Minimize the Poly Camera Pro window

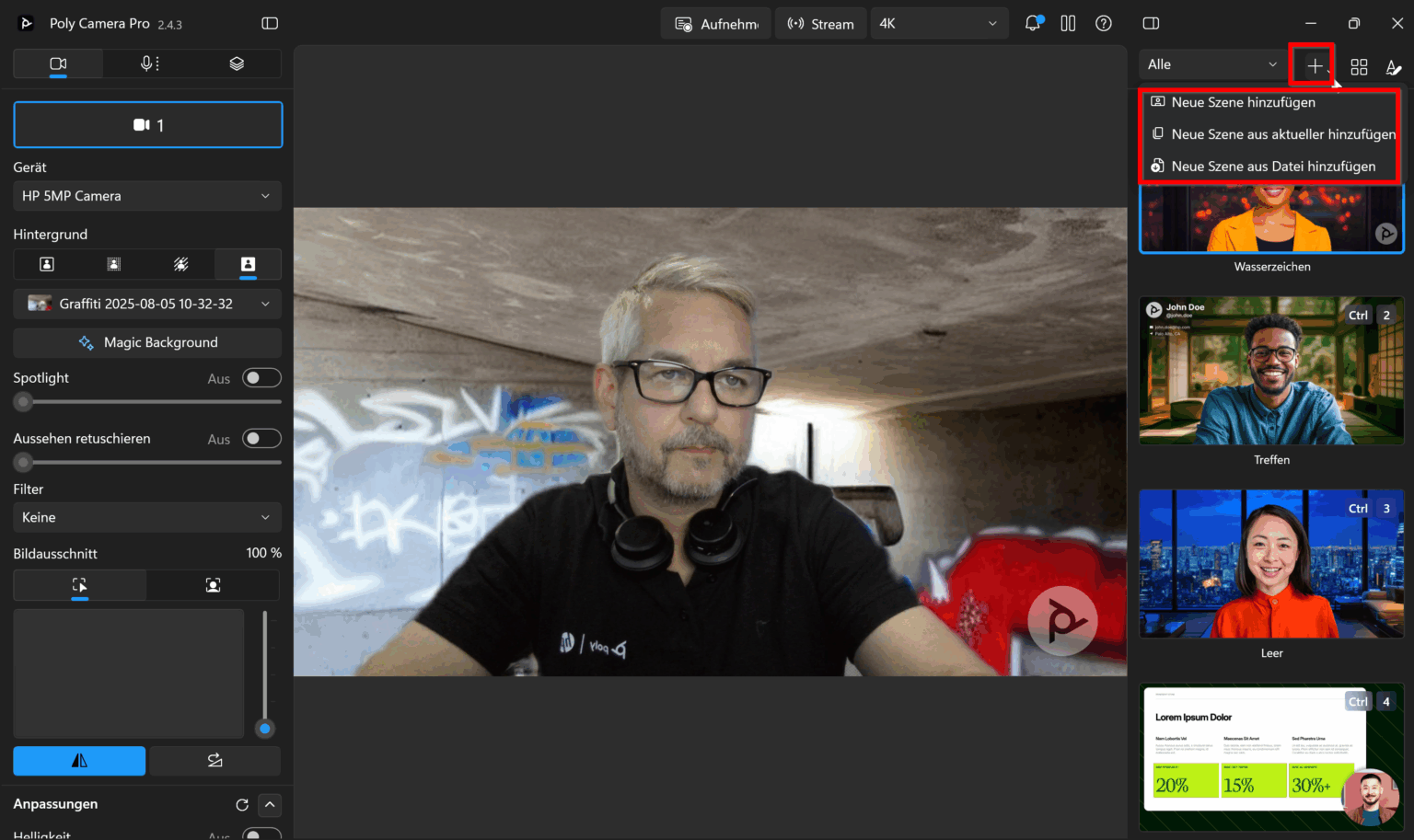pyautogui.click(x=1311, y=23)
